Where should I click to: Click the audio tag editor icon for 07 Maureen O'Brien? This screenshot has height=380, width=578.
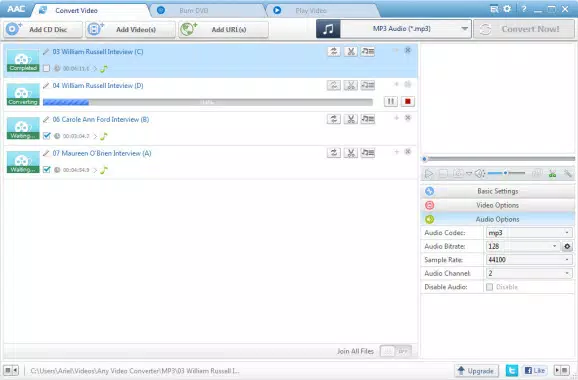coord(368,153)
